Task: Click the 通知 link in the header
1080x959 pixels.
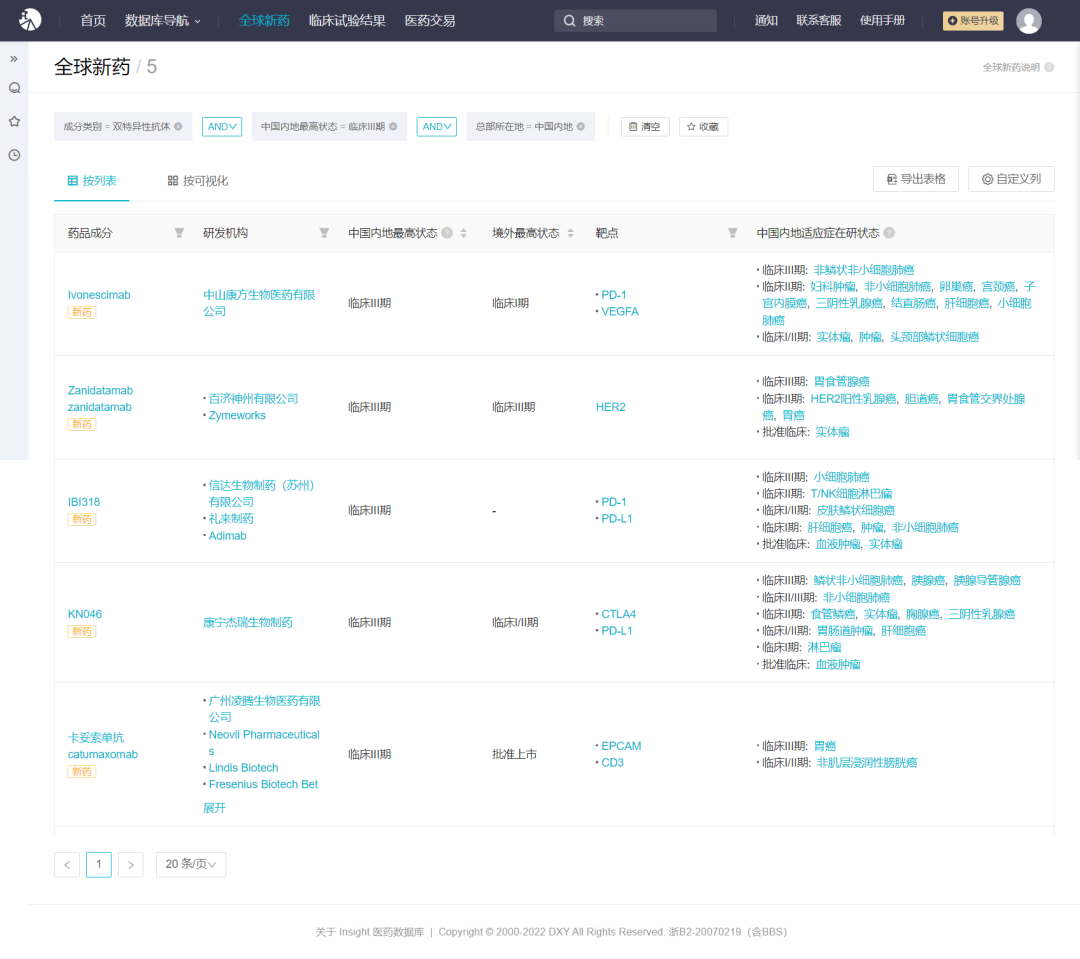Action: click(766, 21)
